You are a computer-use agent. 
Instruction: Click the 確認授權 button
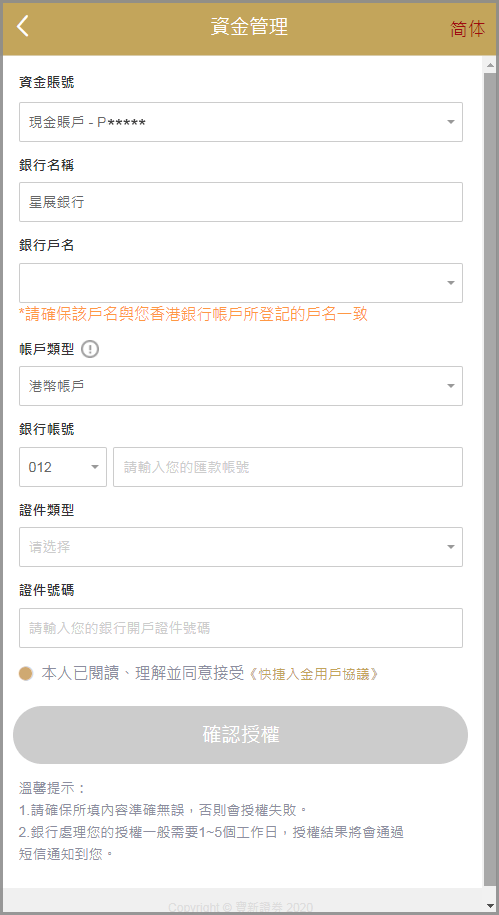click(x=240, y=735)
